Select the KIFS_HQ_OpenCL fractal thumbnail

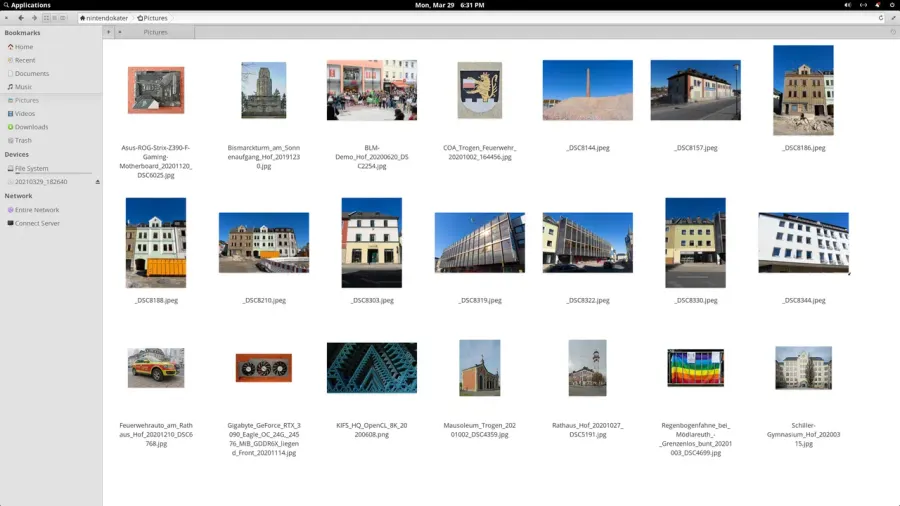[x=371, y=368]
